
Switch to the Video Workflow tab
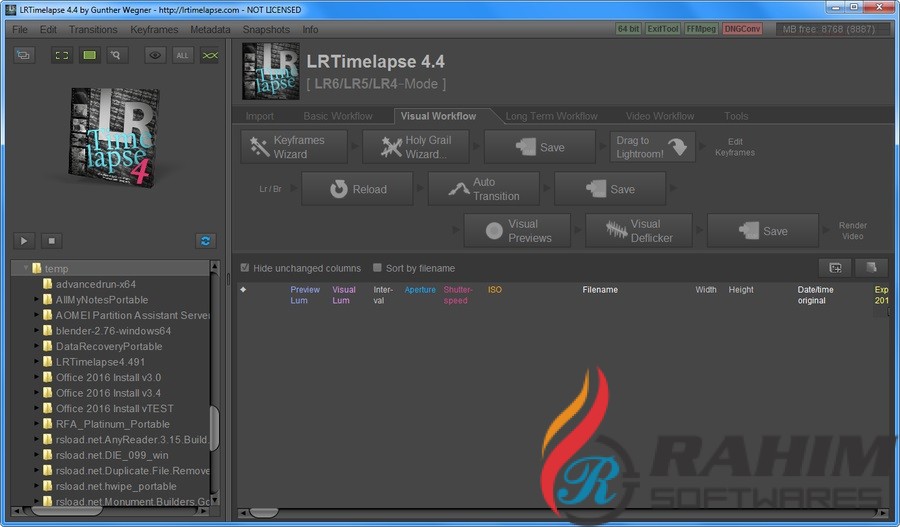(660, 116)
